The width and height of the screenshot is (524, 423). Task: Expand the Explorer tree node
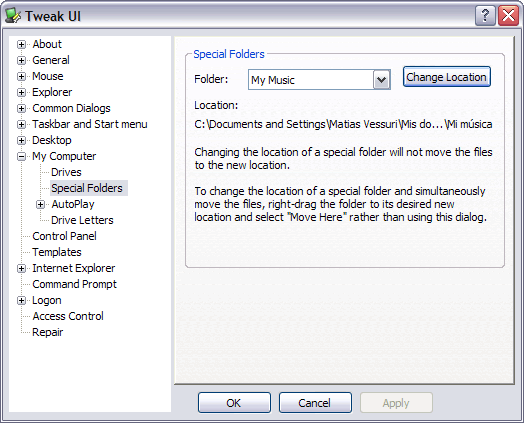coord(21,92)
